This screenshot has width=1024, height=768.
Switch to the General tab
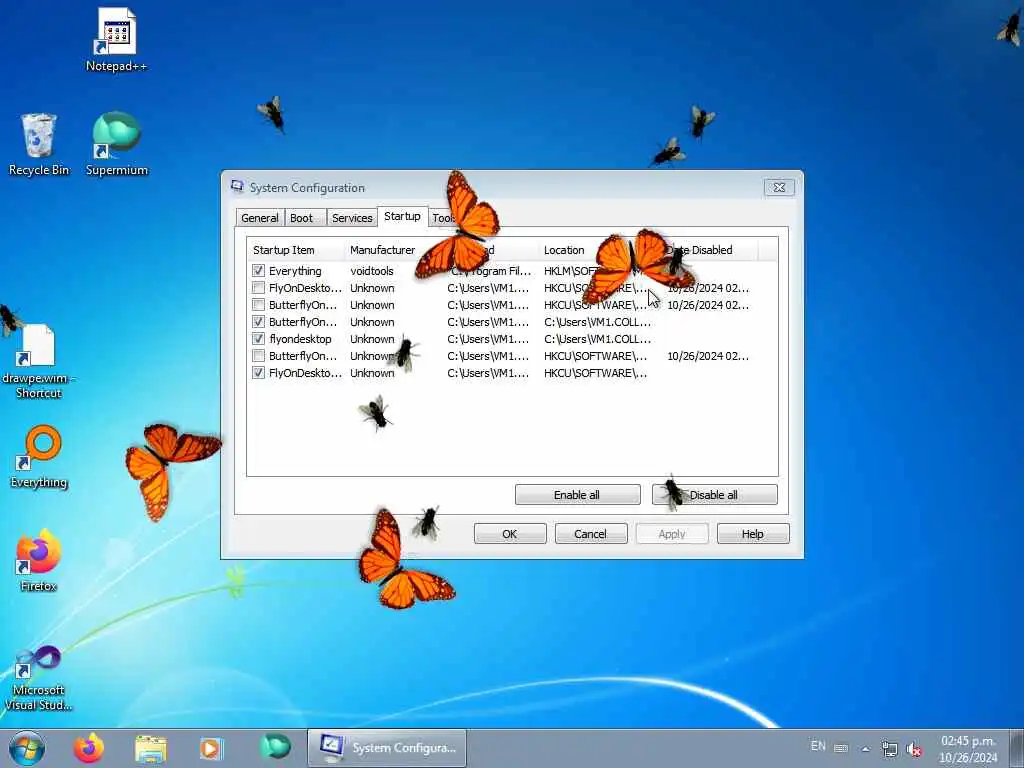click(260, 218)
